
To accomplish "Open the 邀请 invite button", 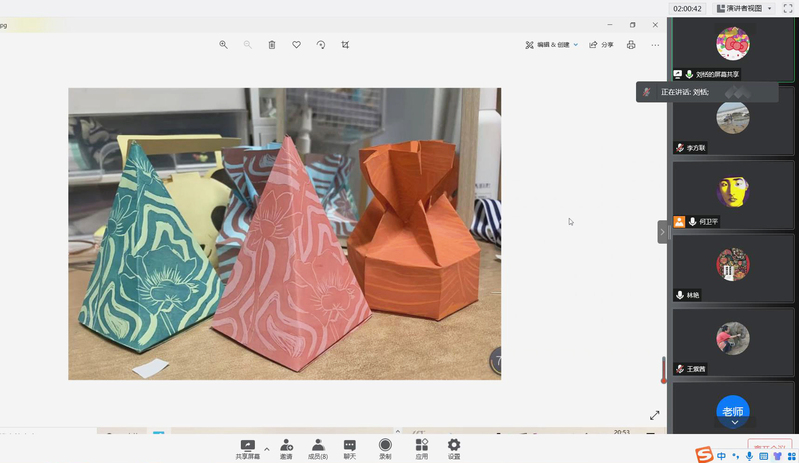I will [286, 449].
